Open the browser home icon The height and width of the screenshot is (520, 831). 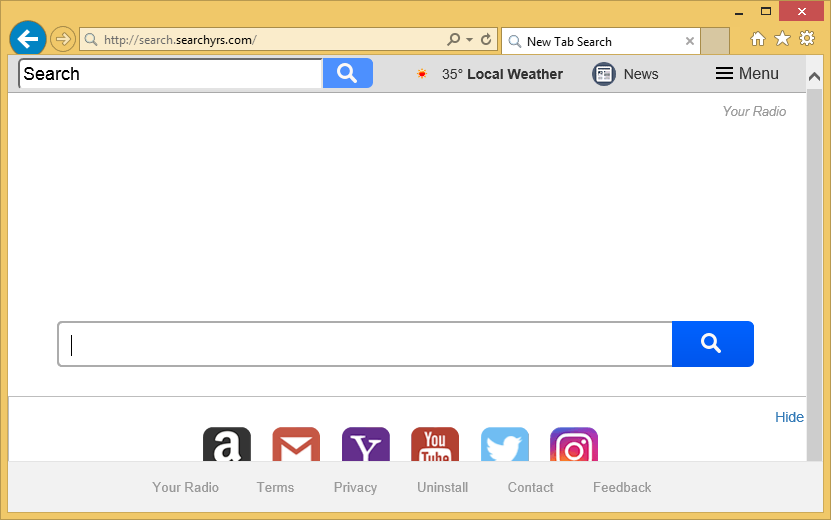[757, 39]
